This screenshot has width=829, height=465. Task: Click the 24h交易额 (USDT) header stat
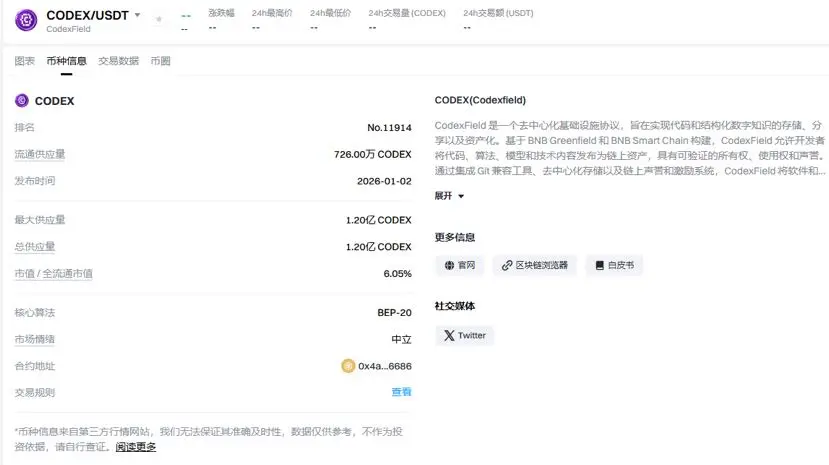[x=499, y=20]
